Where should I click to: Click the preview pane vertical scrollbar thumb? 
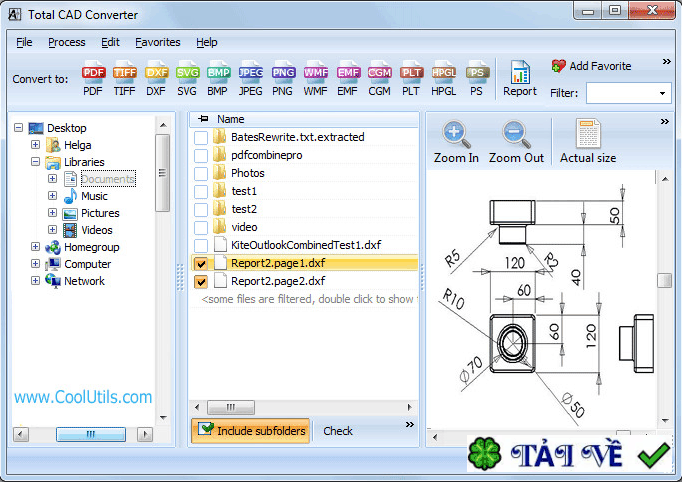(x=664, y=280)
